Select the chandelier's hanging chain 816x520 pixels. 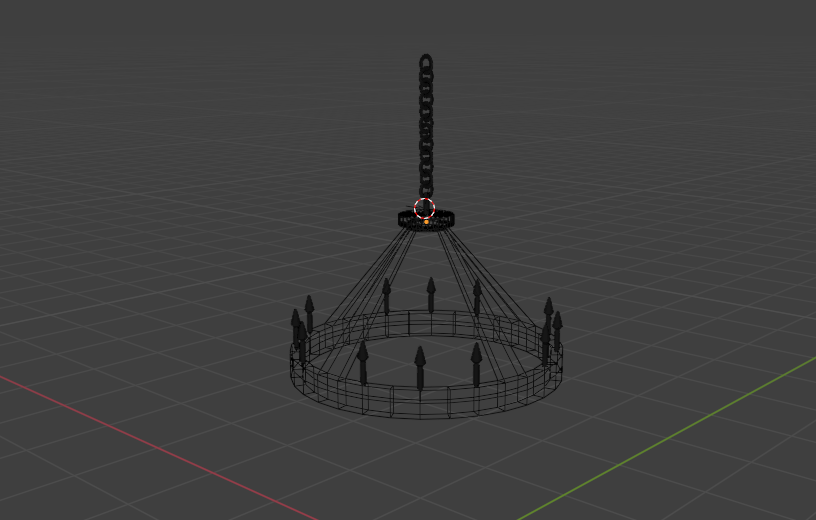(x=426, y=128)
